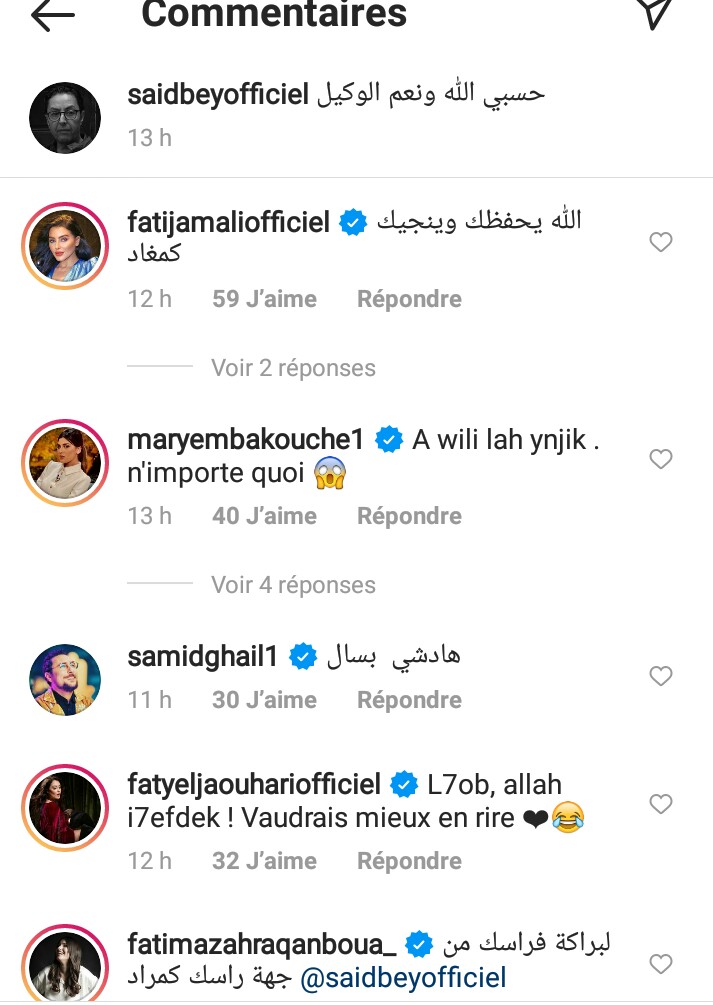Viewport: 713px width, 1005px height.
Task: View the 59 J'aime likes list
Action: point(264,299)
